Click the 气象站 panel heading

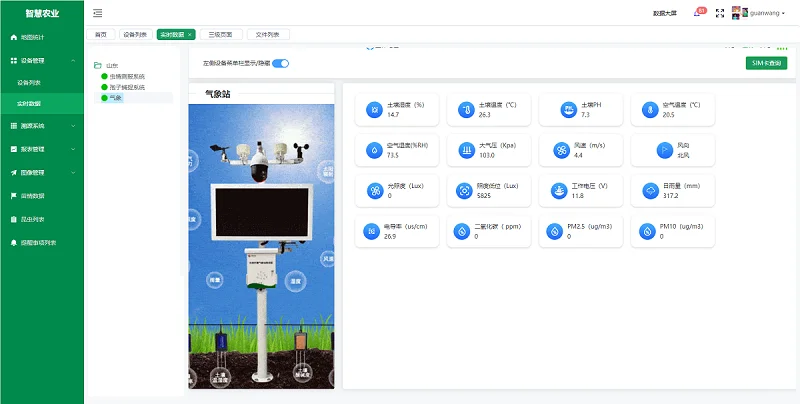pos(217,94)
